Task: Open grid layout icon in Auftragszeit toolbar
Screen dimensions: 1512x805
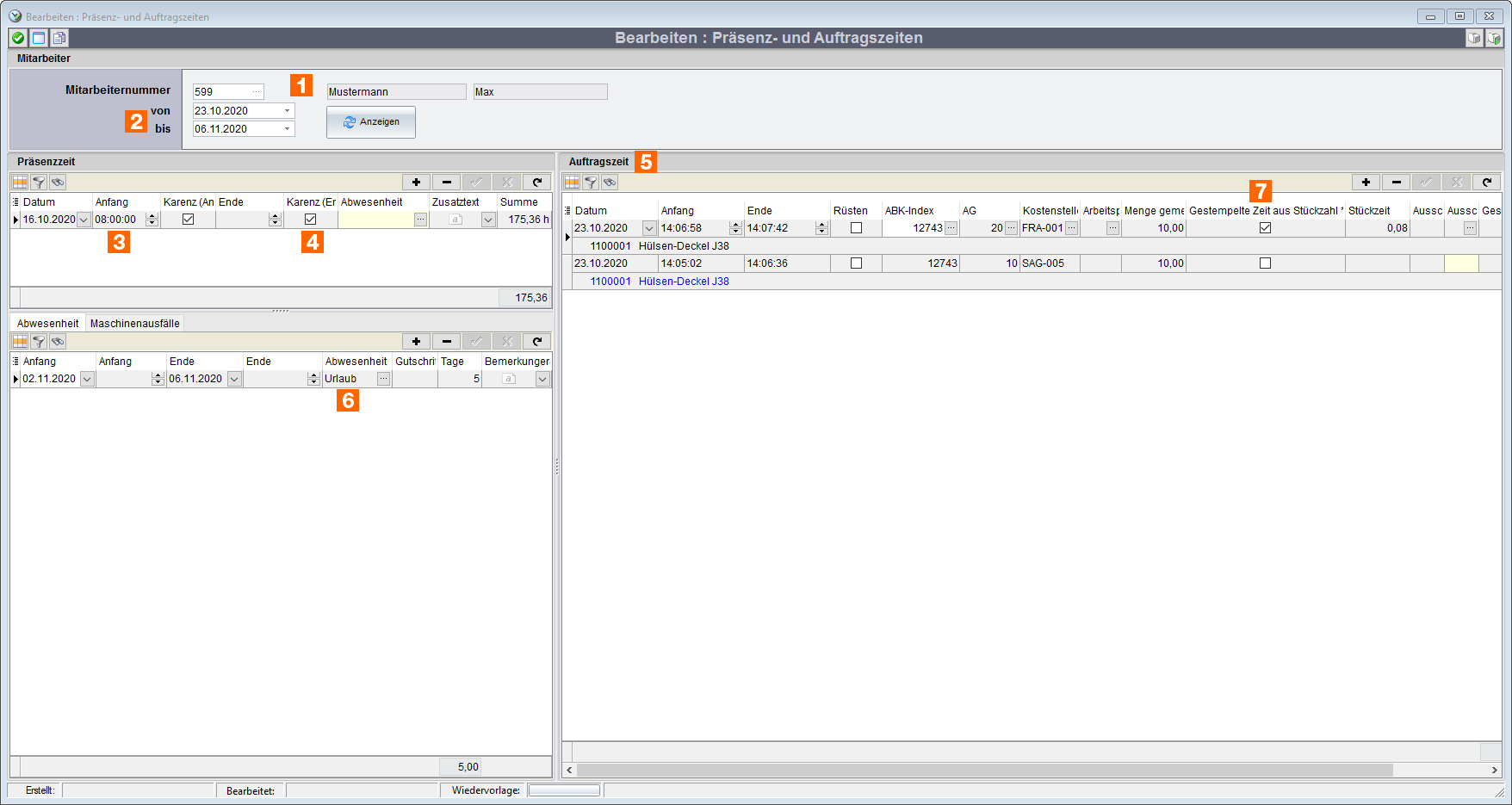Action: click(572, 183)
